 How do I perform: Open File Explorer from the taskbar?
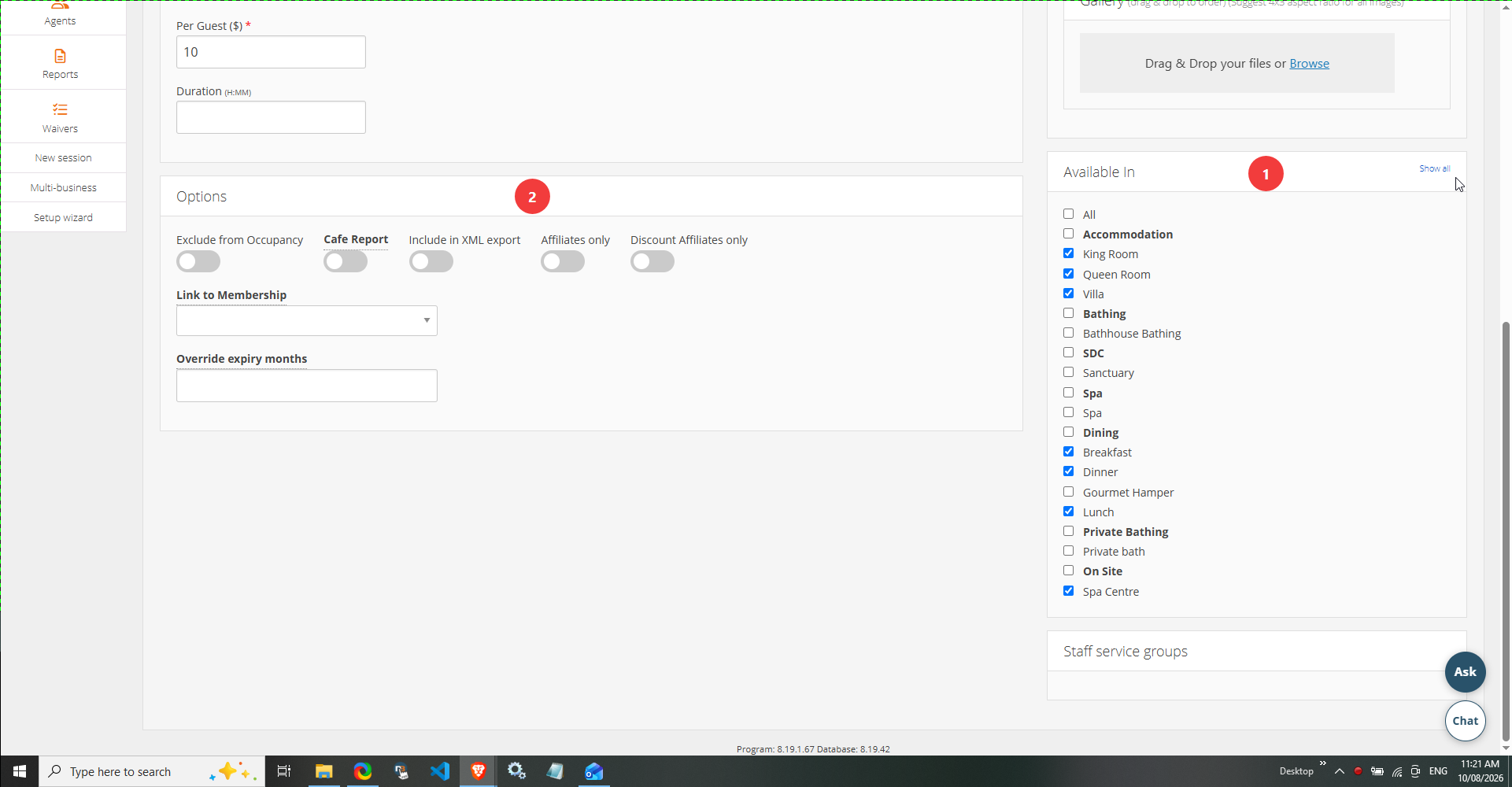pyautogui.click(x=323, y=771)
